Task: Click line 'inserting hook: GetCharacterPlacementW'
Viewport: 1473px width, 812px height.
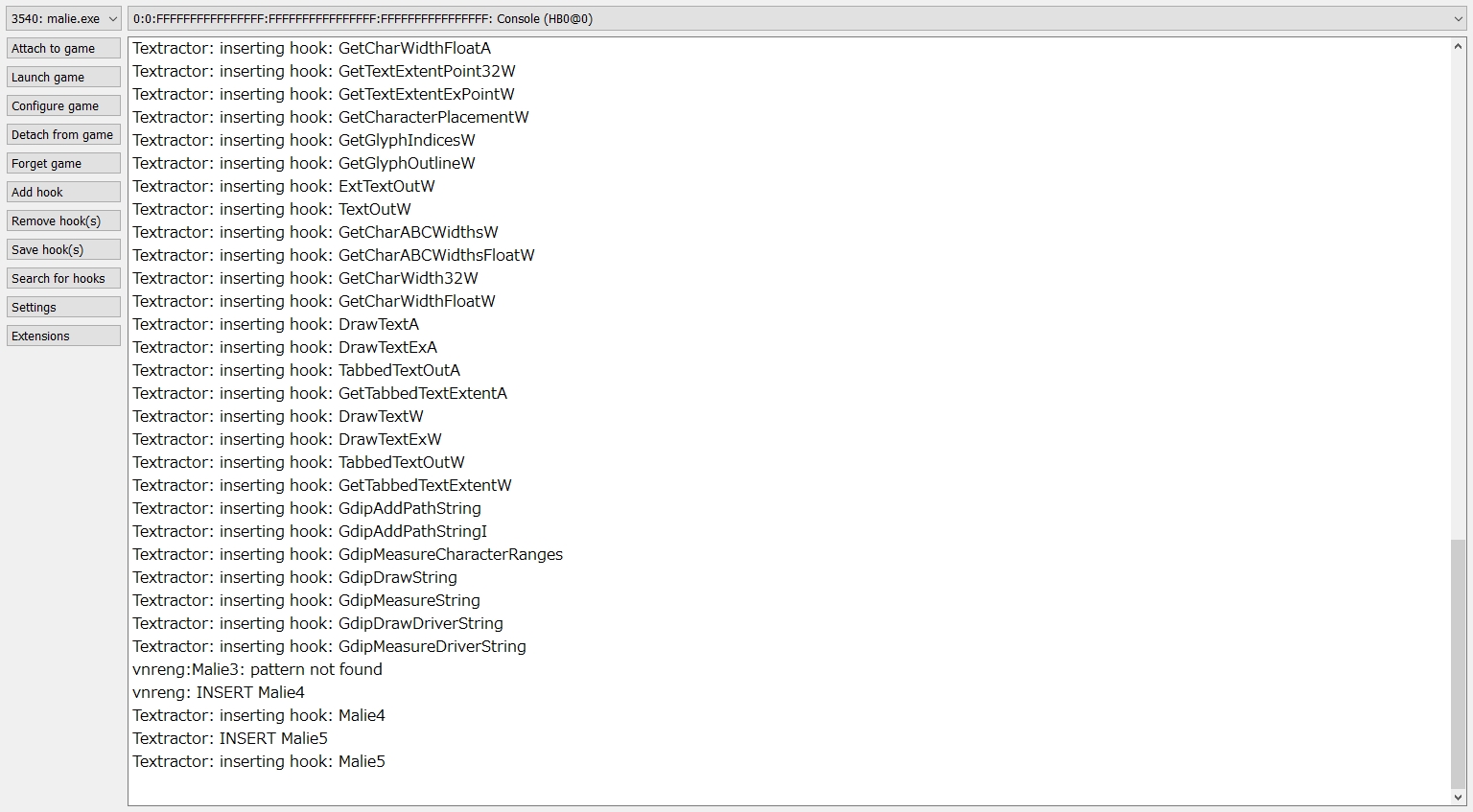Action: tap(331, 117)
